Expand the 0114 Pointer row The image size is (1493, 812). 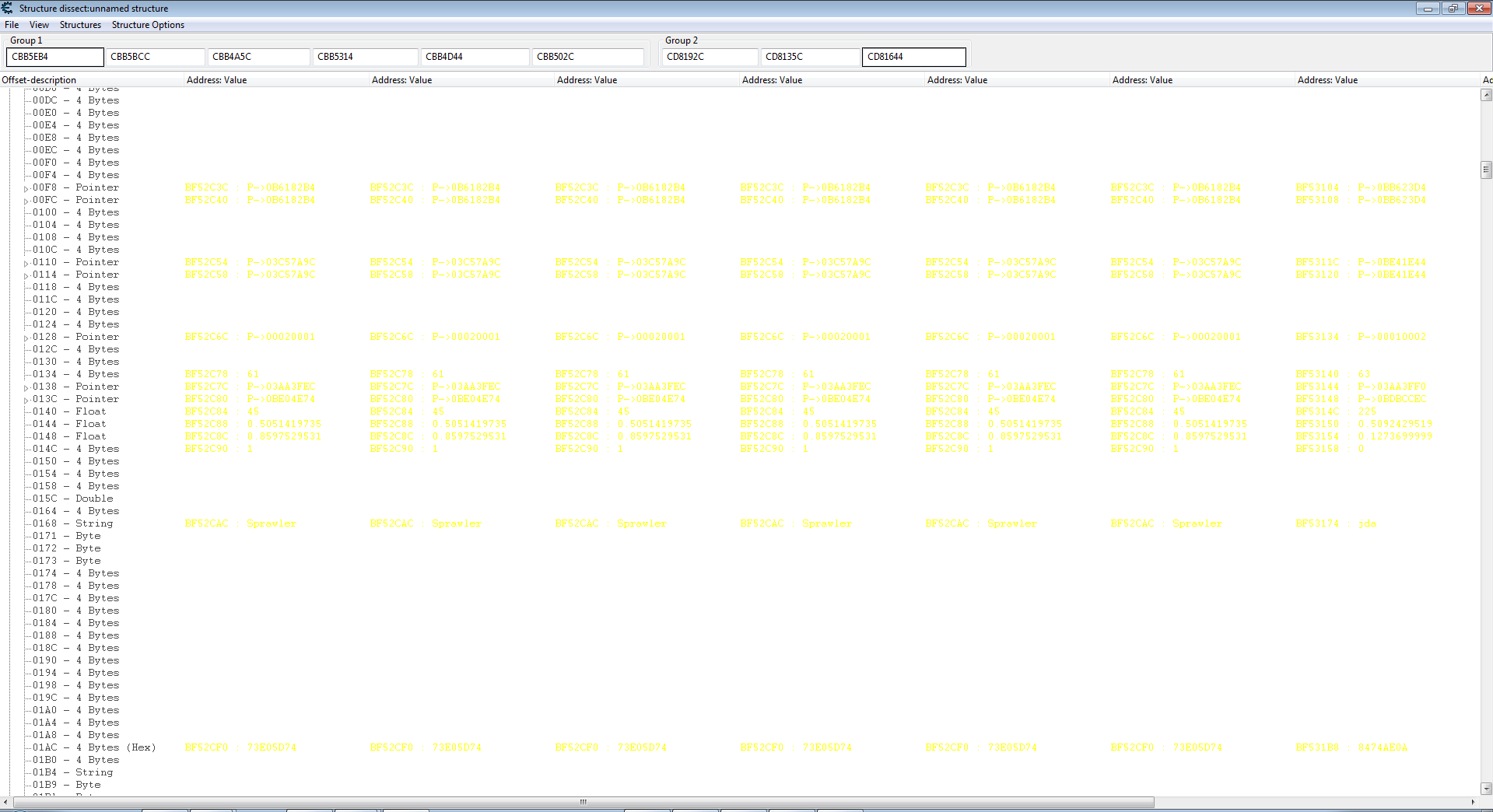click(x=26, y=275)
